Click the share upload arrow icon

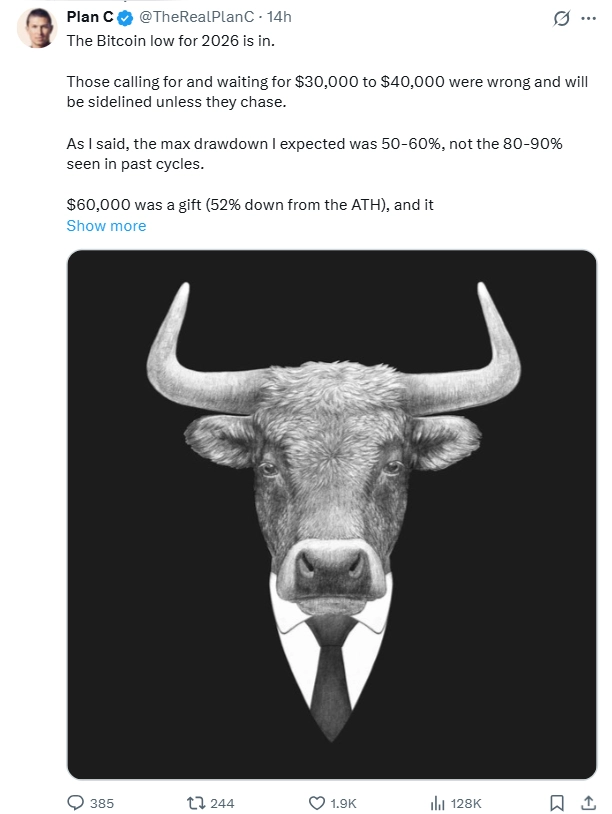click(x=587, y=802)
